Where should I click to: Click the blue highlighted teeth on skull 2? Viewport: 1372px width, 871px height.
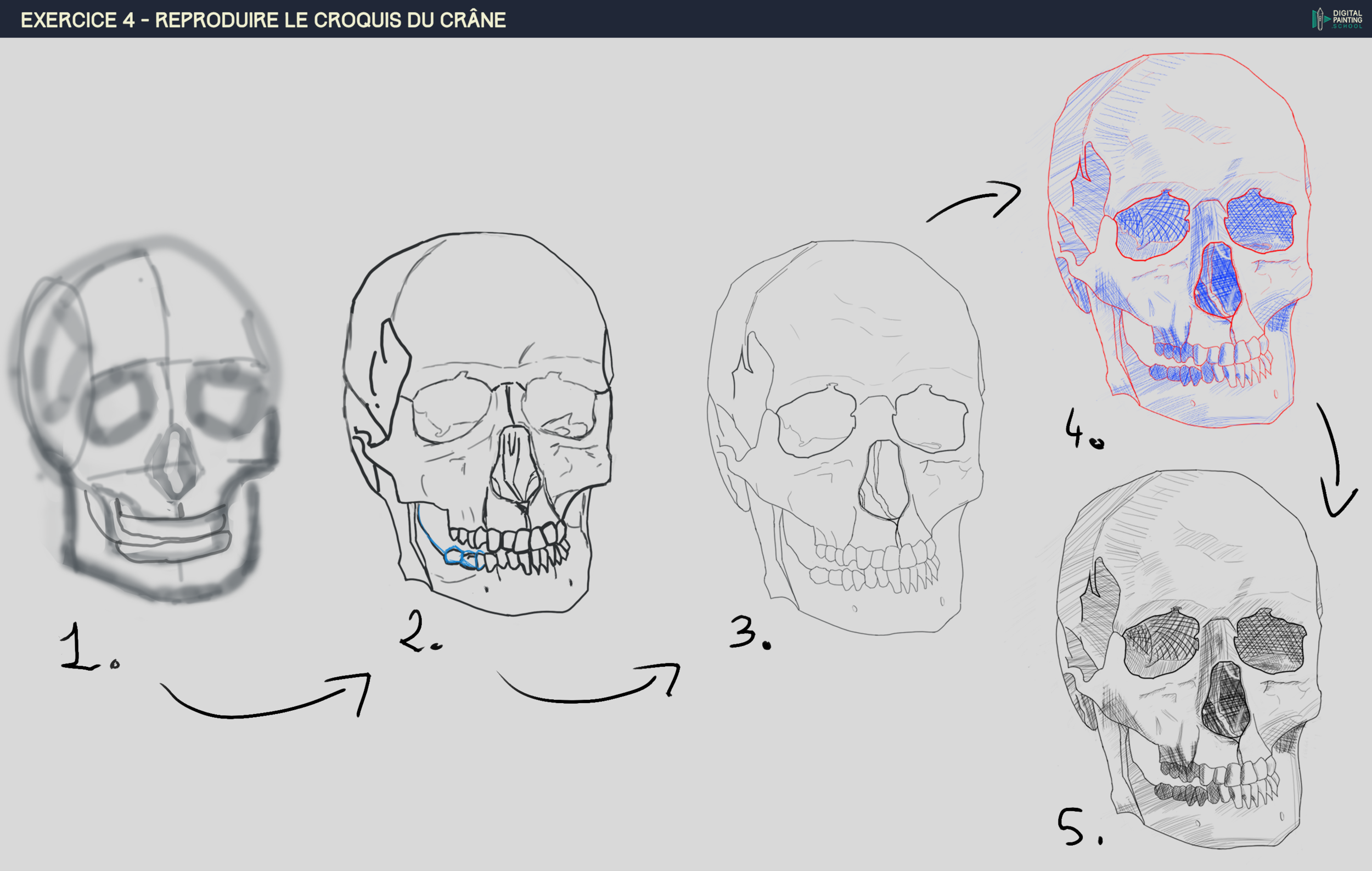(x=463, y=557)
